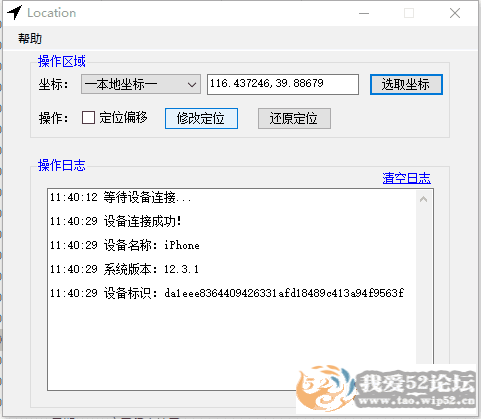The height and width of the screenshot is (419, 481).
Task: Click the 定位偏移 checkbox label text
Action: coord(123,118)
